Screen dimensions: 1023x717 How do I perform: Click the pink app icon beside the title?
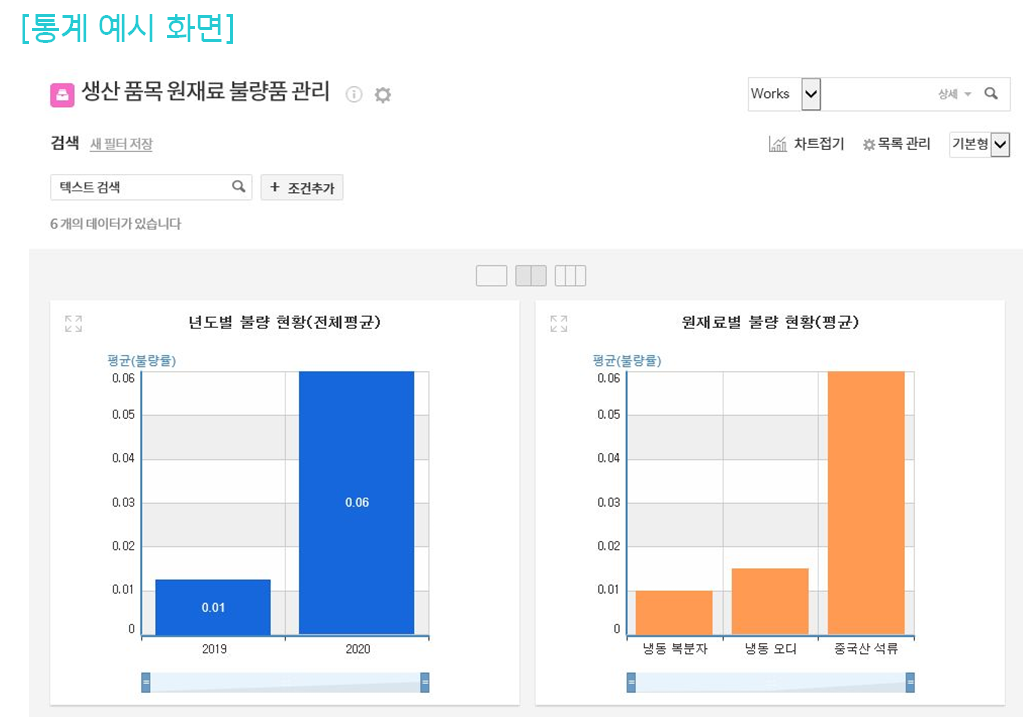[x=62, y=94]
